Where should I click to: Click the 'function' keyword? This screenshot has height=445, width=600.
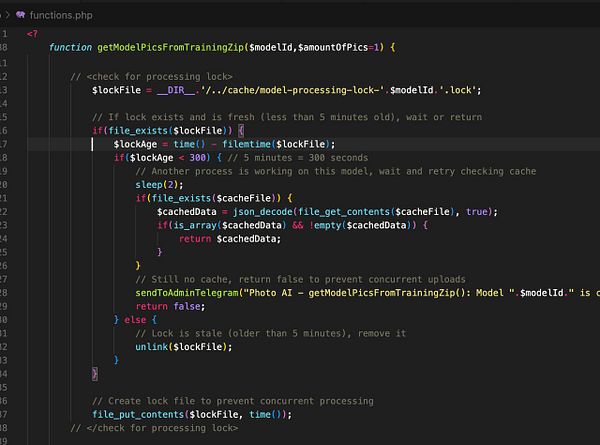coord(70,47)
